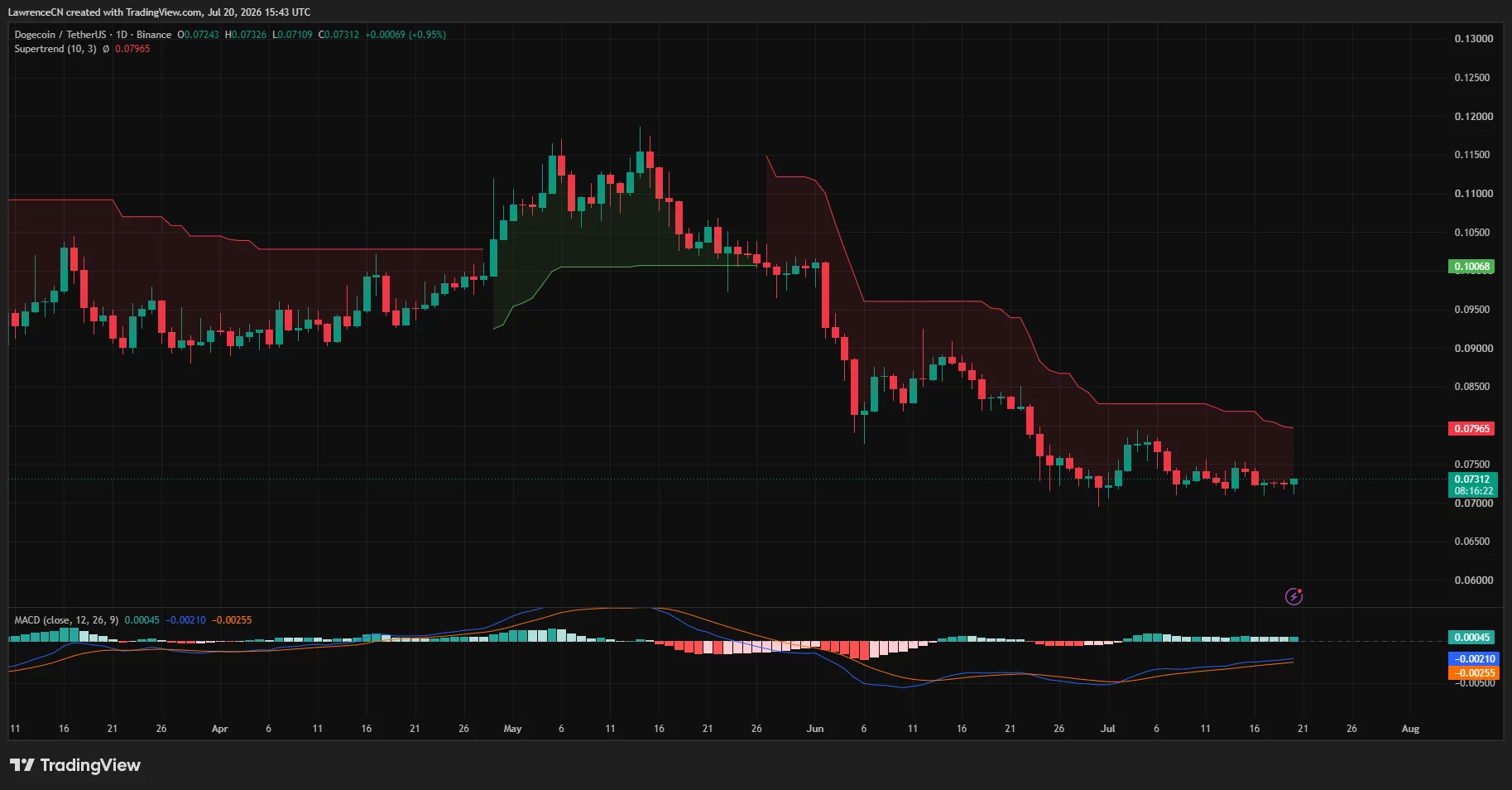Click the 0.09500 price axis label

1474,310
